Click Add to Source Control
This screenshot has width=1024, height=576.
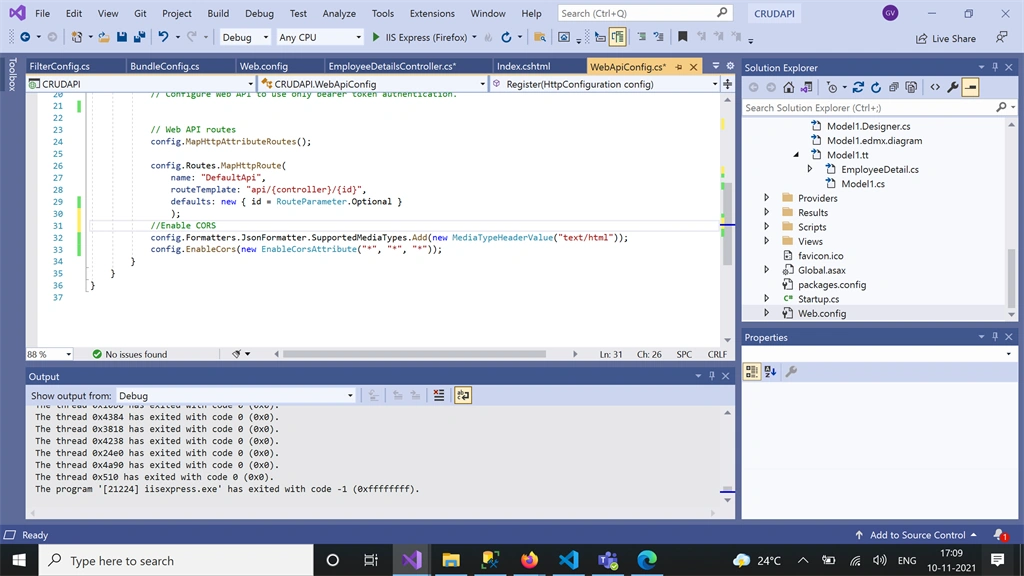[916, 535]
